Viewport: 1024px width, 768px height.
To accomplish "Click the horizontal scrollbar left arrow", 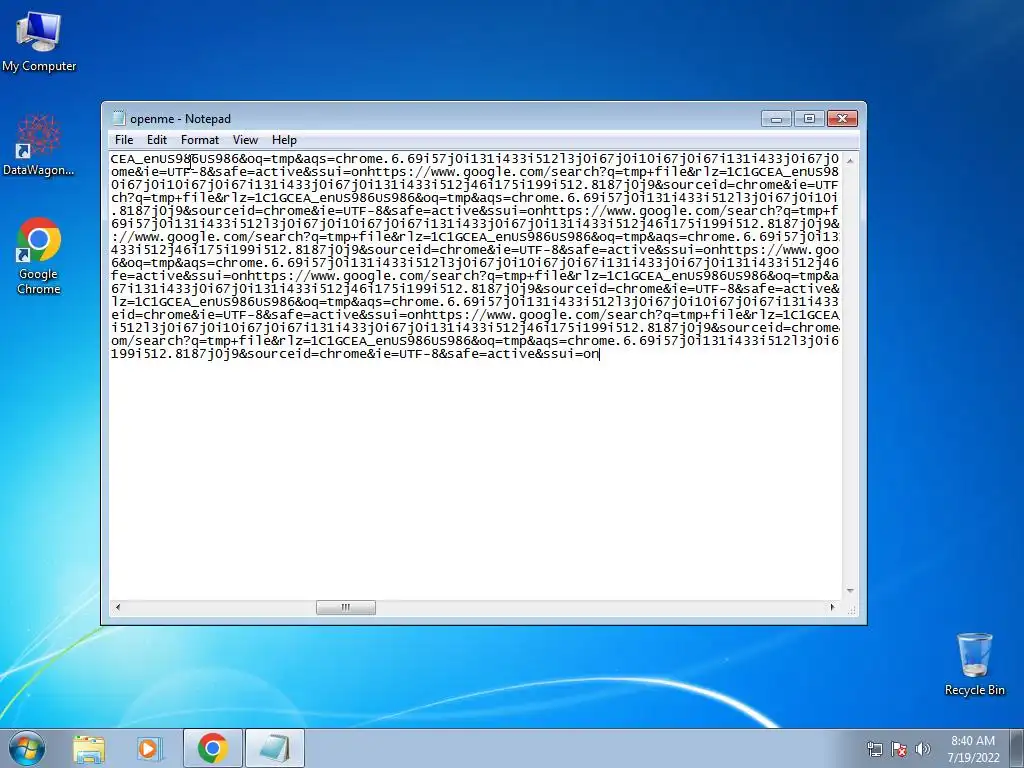I will [118, 607].
